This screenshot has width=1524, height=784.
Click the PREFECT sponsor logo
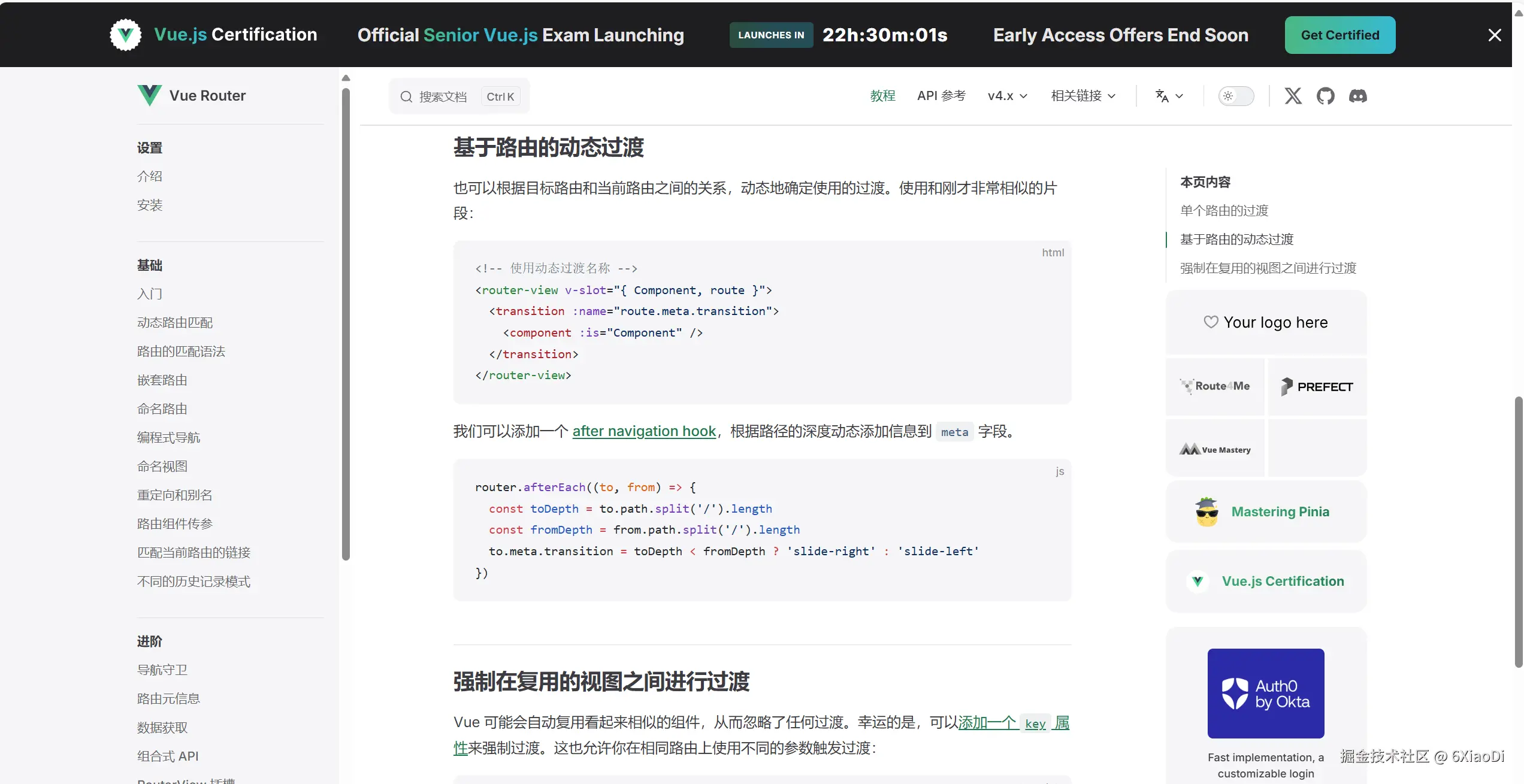coord(1317,386)
